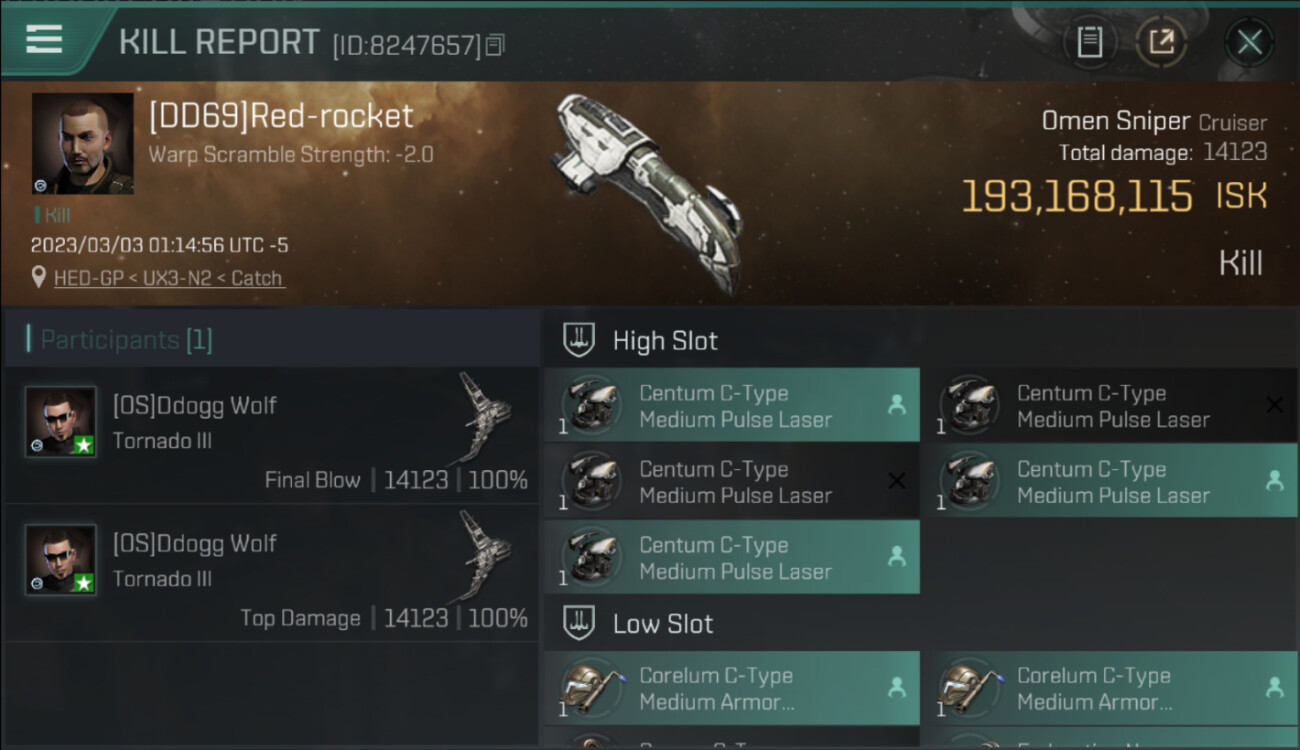The width and height of the screenshot is (1300, 750).
Task: Share the kill report externally
Action: (1160, 42)
